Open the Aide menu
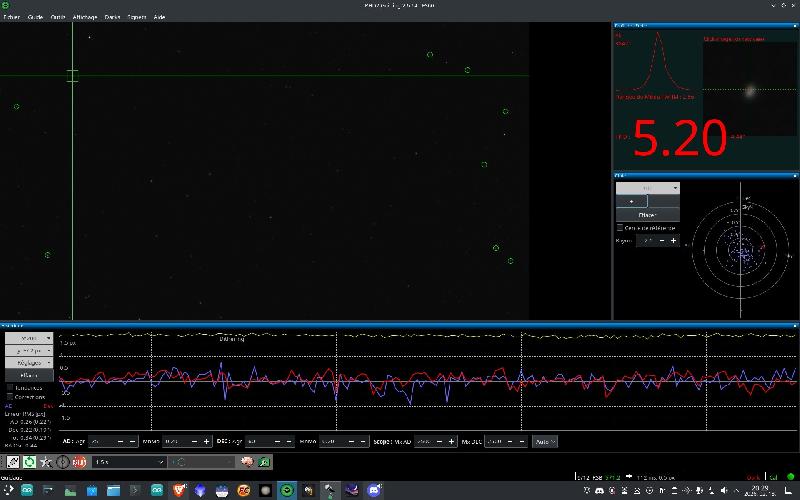 [x=159, y=17]
